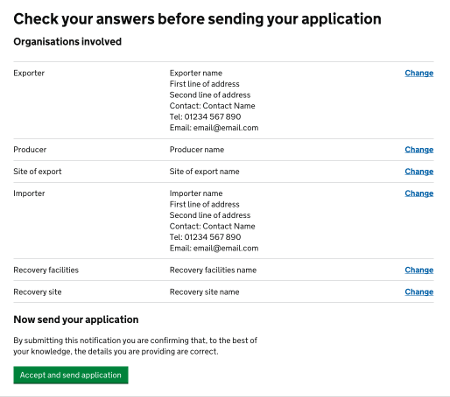Change the Recovery facilities entry
The width and height of the screenshot is (450, 397).
(x=419, y=270)
